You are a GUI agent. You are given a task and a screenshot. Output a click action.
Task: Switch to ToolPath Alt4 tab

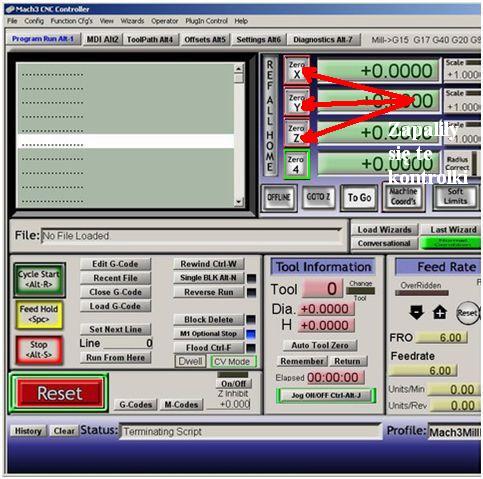(x=150, y=39)
